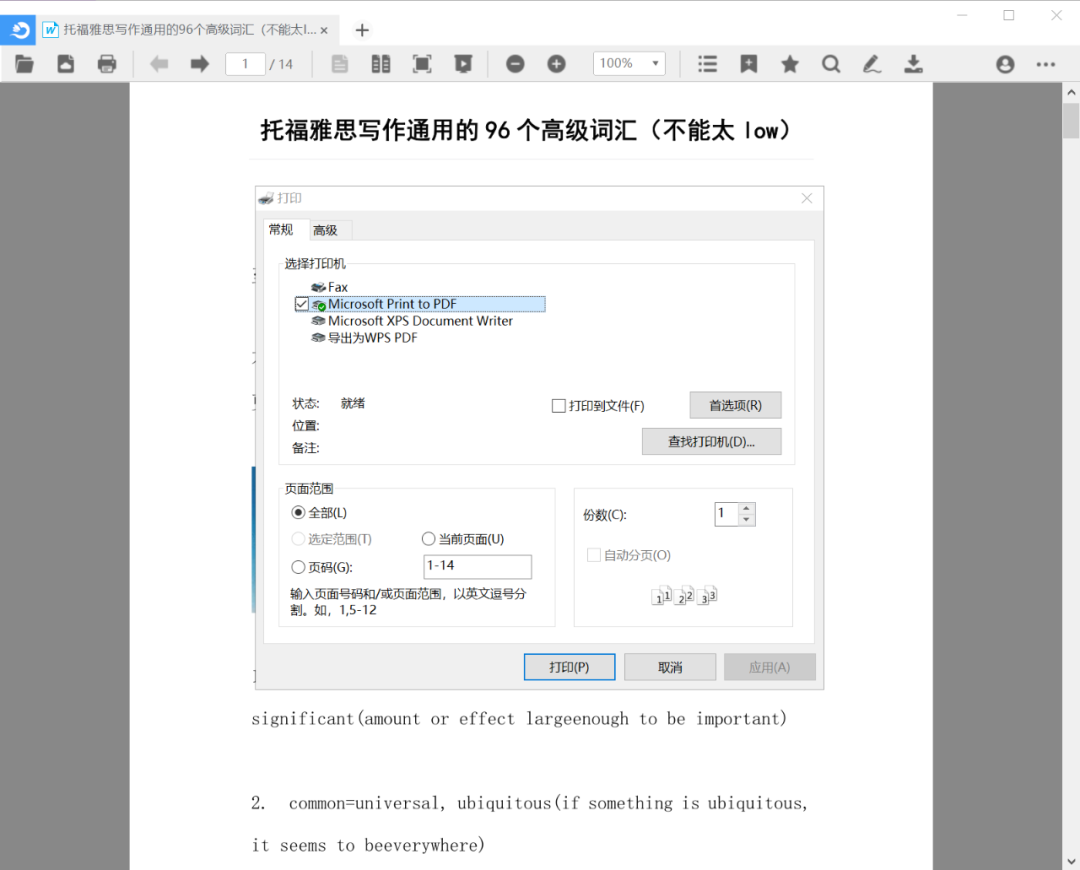The image size is (1080, 870).
Task: Open file with the folder icon
Action: coord(24,64)
